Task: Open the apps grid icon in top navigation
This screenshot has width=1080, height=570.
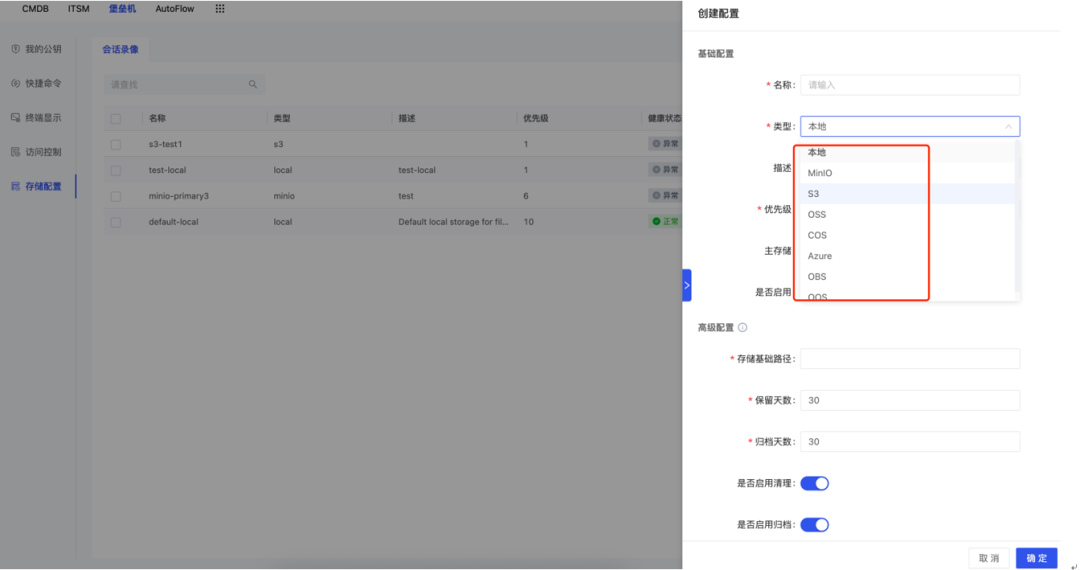Action: pos(220,9)
